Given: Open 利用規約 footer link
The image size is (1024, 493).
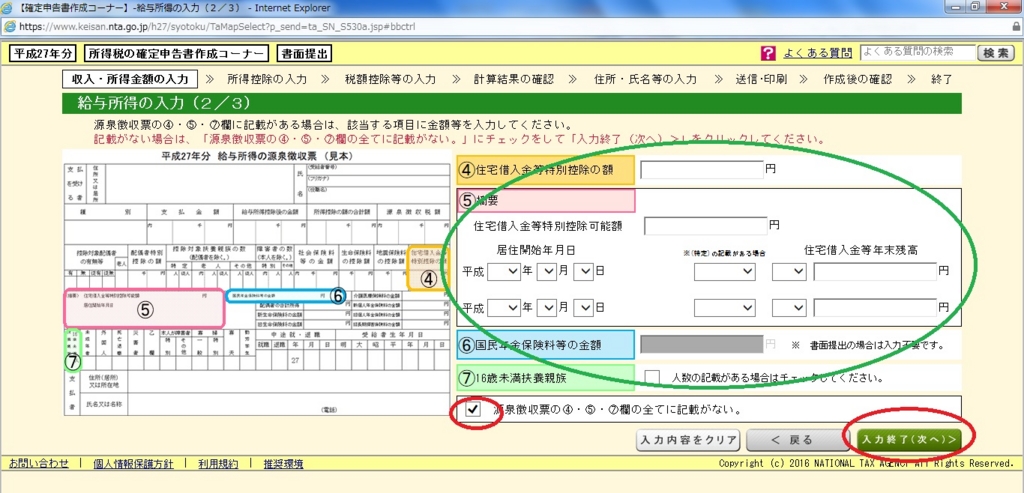Looking at the screenshot, I should click(219, 464).
